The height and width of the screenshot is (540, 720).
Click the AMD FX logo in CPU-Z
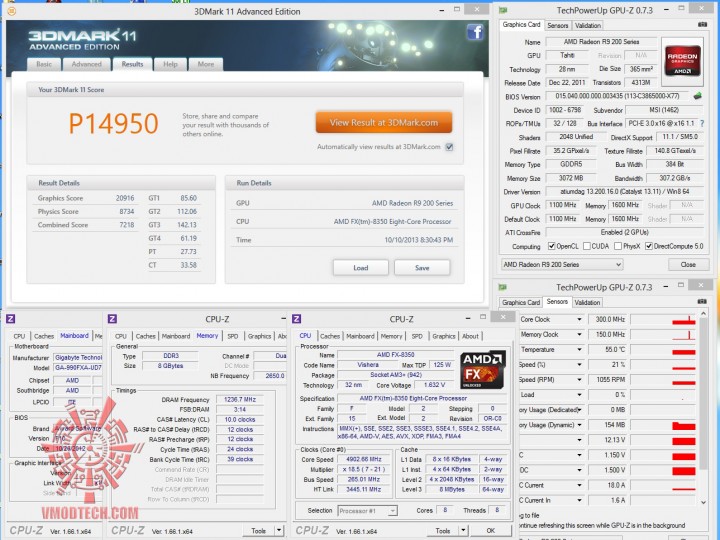pyautogui.click(x=483, y=370)
